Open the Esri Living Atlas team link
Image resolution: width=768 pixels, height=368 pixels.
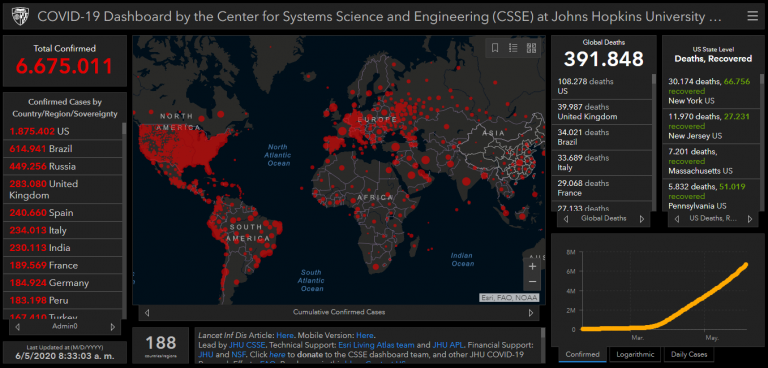(376, 345)
